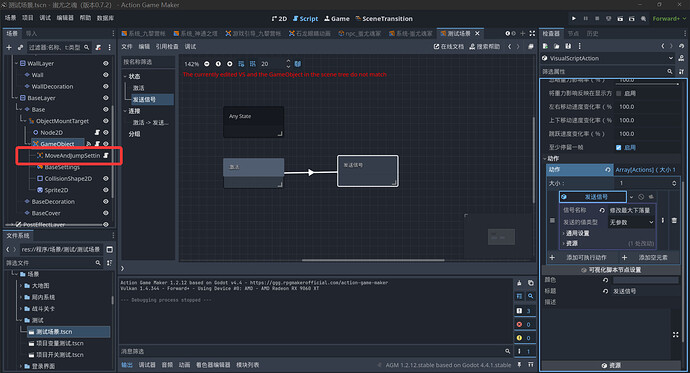Hide the CollisionShape2D node
690x373 pixels.
pyautogui.click(x=106, y=179)
